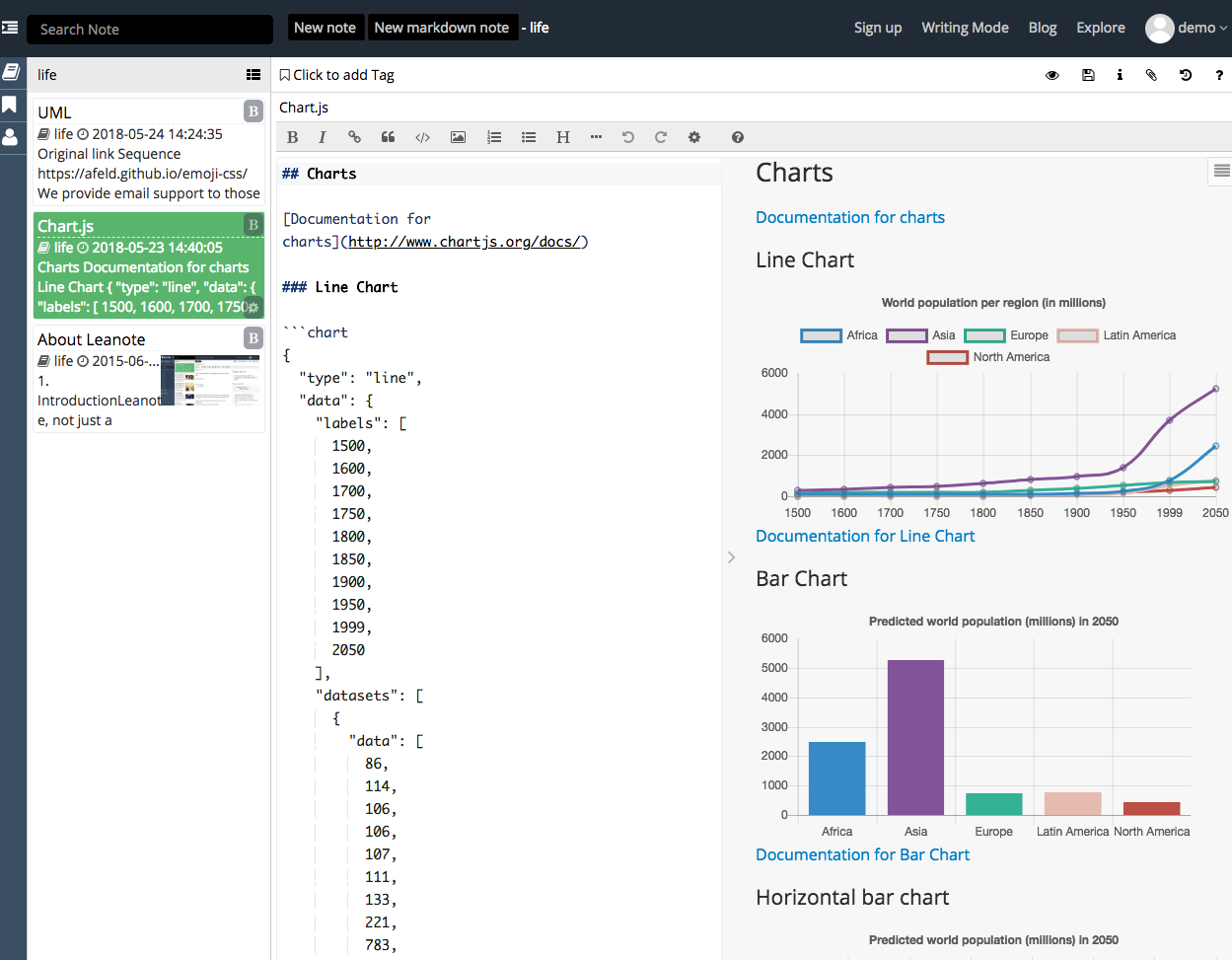
Task: Switch to Writing Mode
Action: tap(965, 28)
